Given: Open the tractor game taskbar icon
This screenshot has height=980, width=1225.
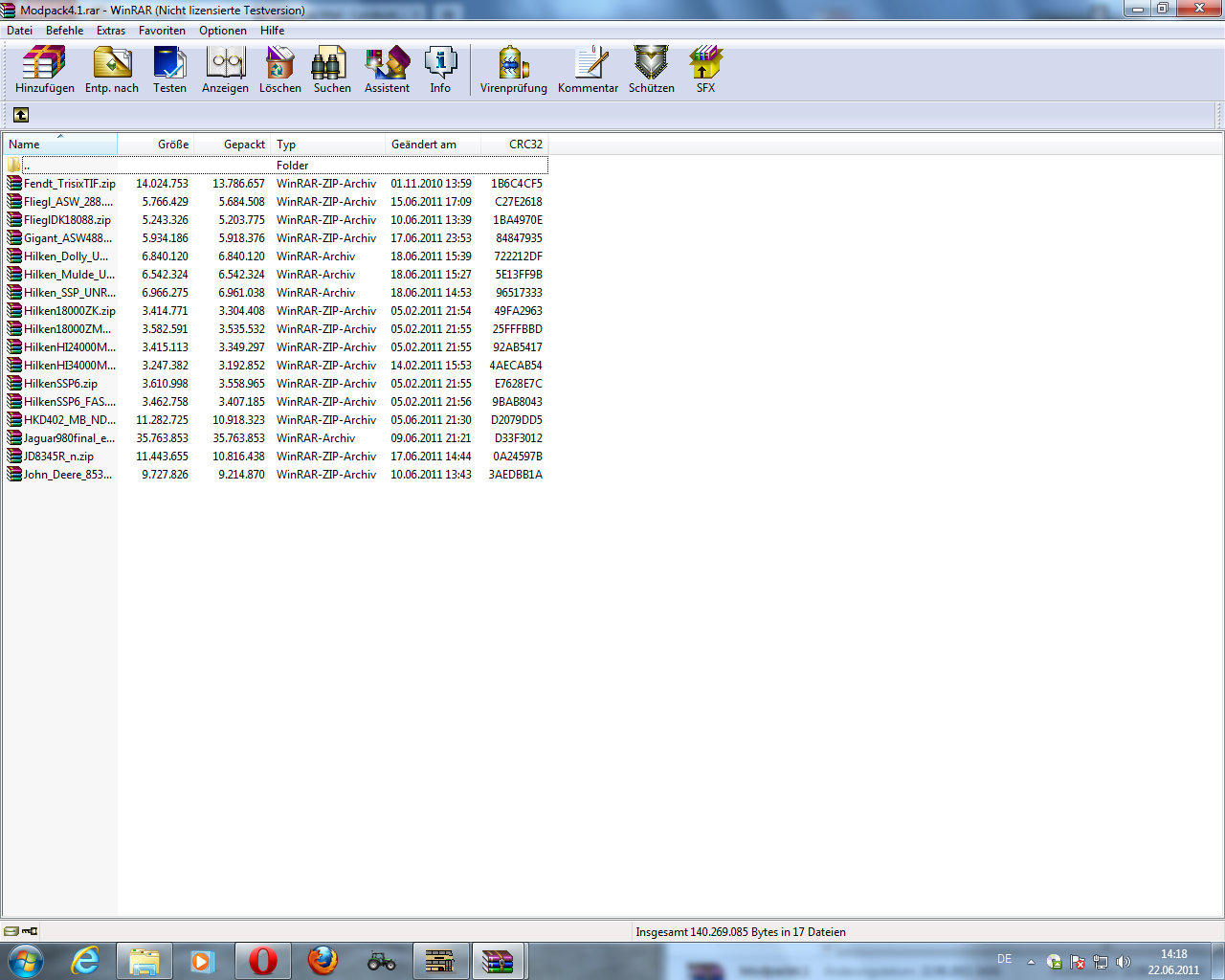Looking at the screenshot, I should click(x=381, y=961).
